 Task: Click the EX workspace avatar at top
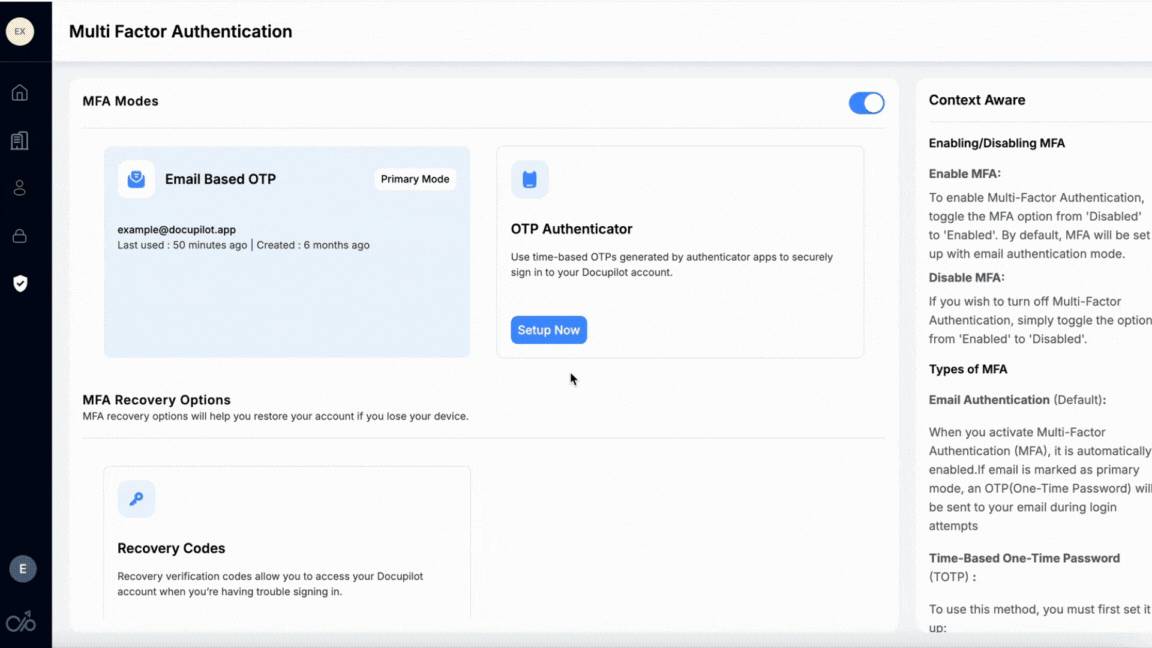click(x=20, y=31)
